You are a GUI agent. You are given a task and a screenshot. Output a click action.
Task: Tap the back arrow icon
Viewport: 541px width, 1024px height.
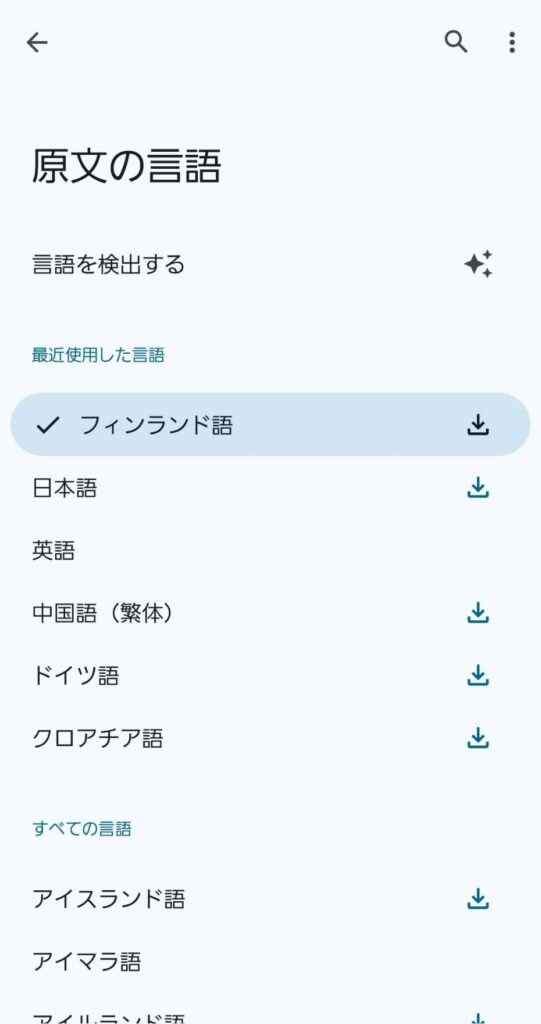coord(37,42)
